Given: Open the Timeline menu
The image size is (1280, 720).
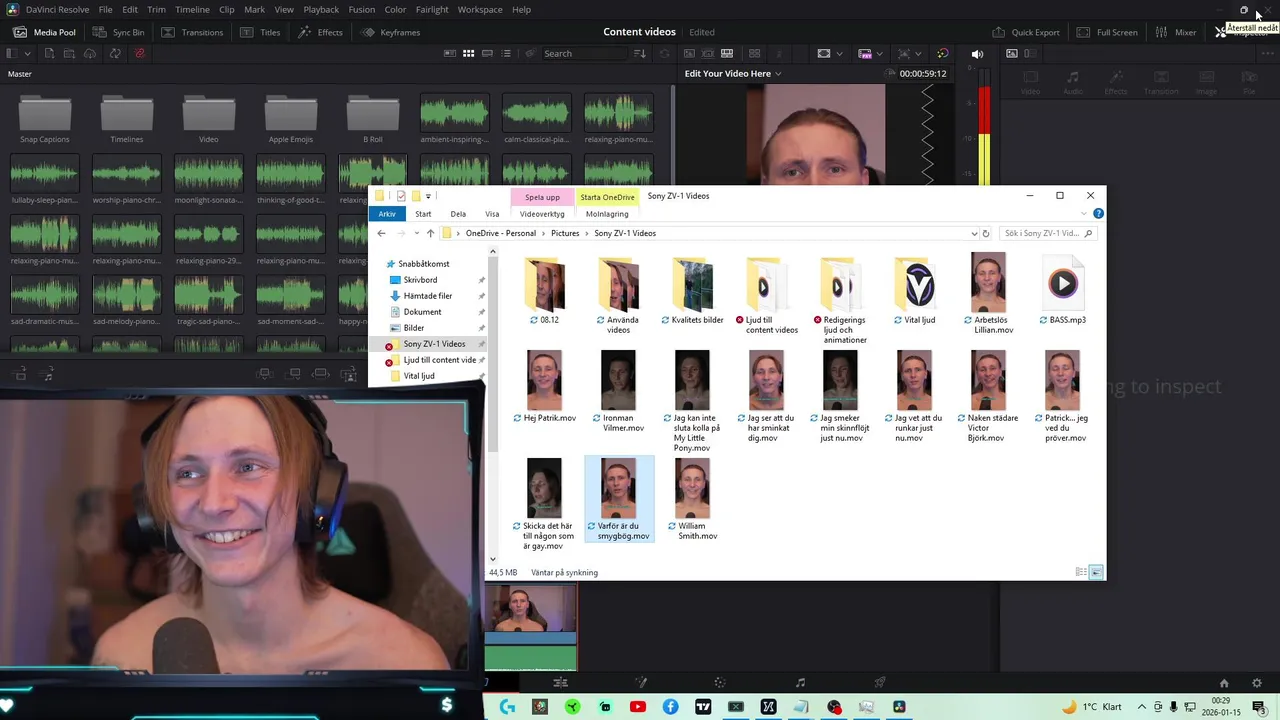Looking at the screenshot, I should point(192,9).
